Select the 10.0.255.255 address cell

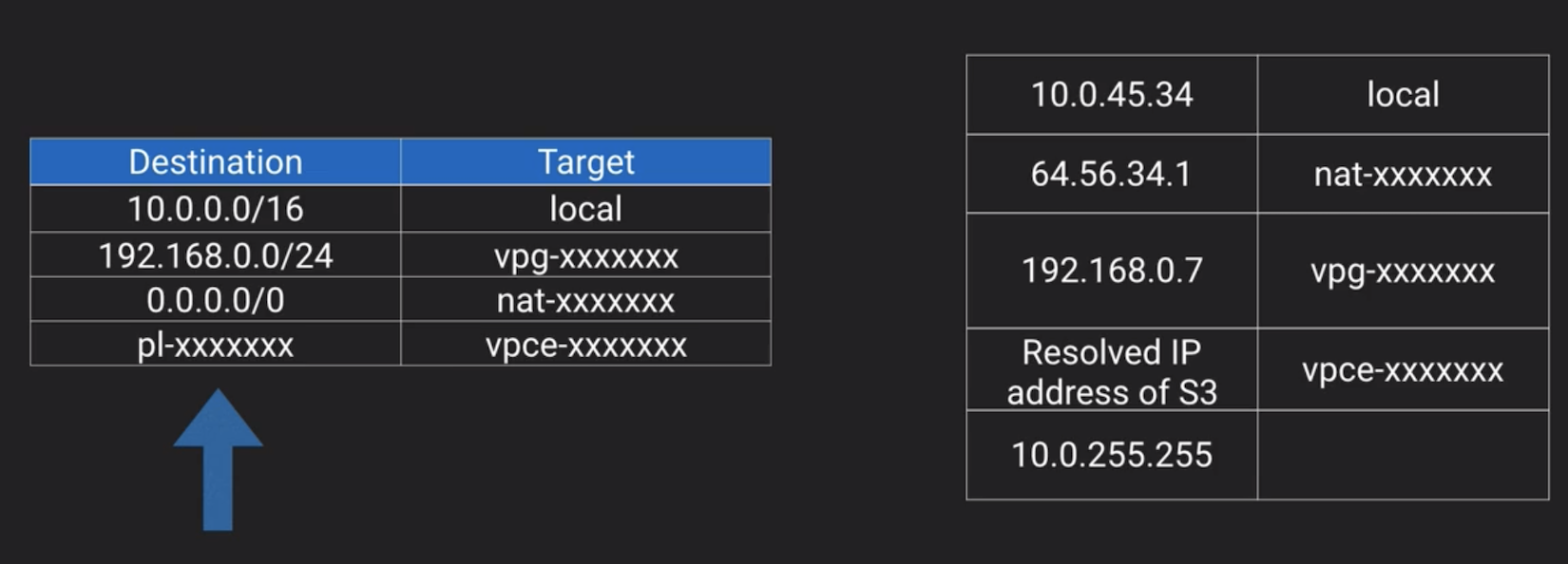click(1112, 455)
